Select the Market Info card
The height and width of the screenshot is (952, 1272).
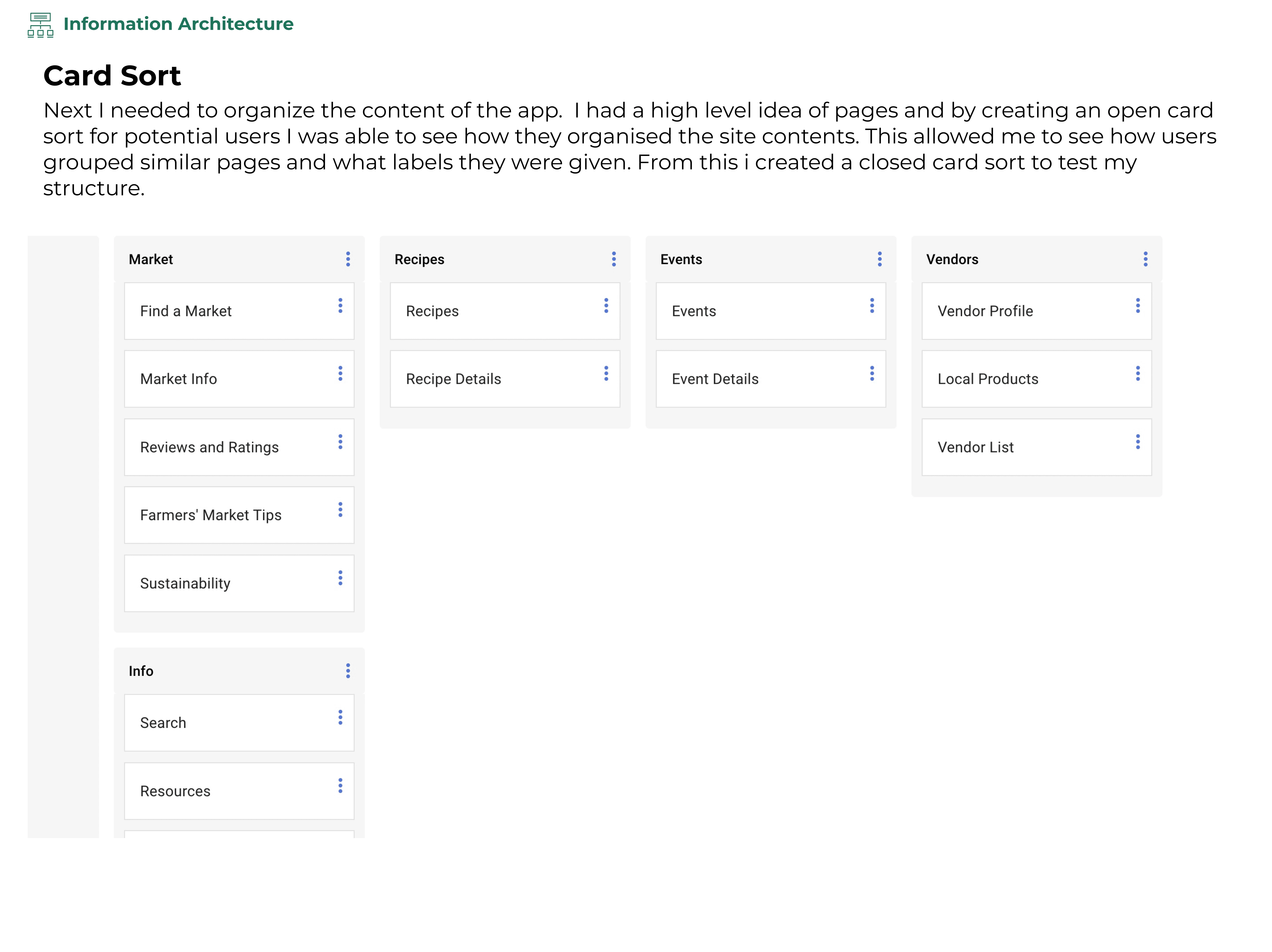239,379
